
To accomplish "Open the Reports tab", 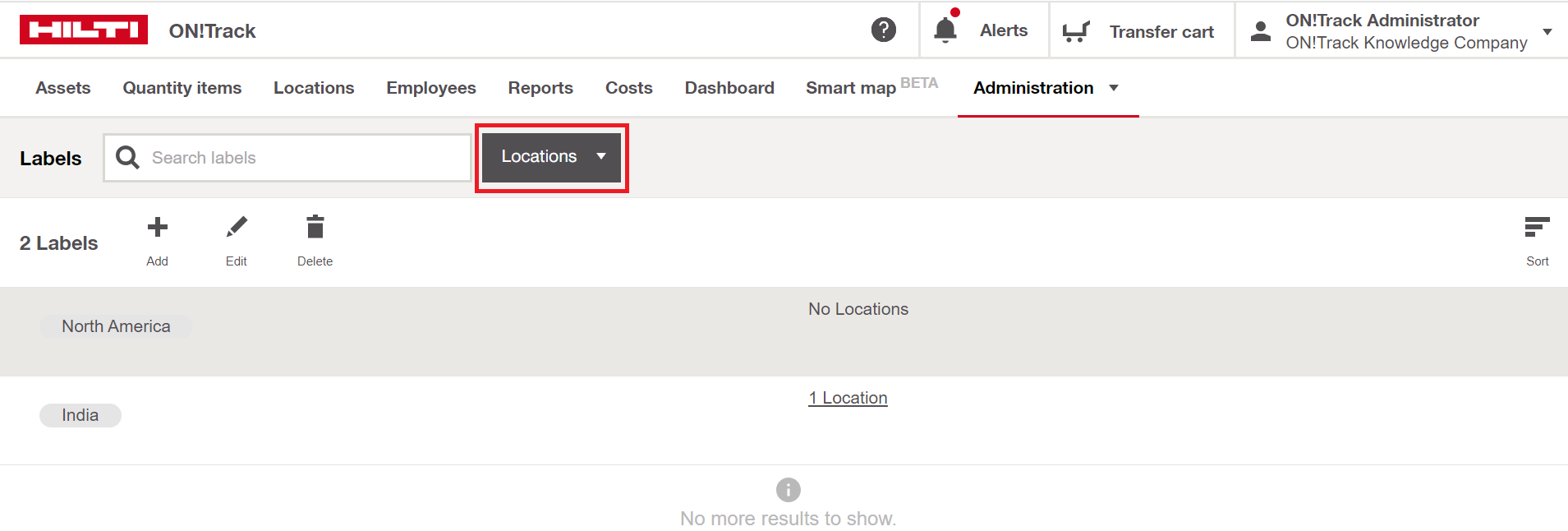I will (x=540, y=88).
